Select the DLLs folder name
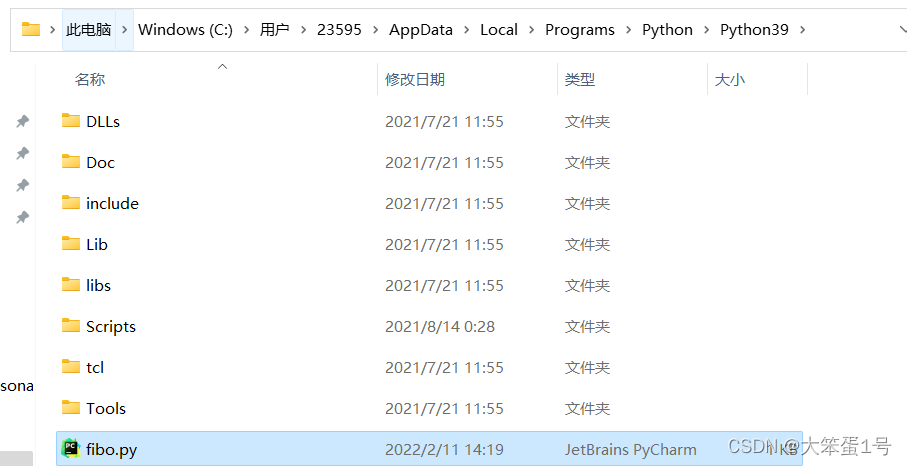This screenshot has height=466, width=907. pos(103,121)
